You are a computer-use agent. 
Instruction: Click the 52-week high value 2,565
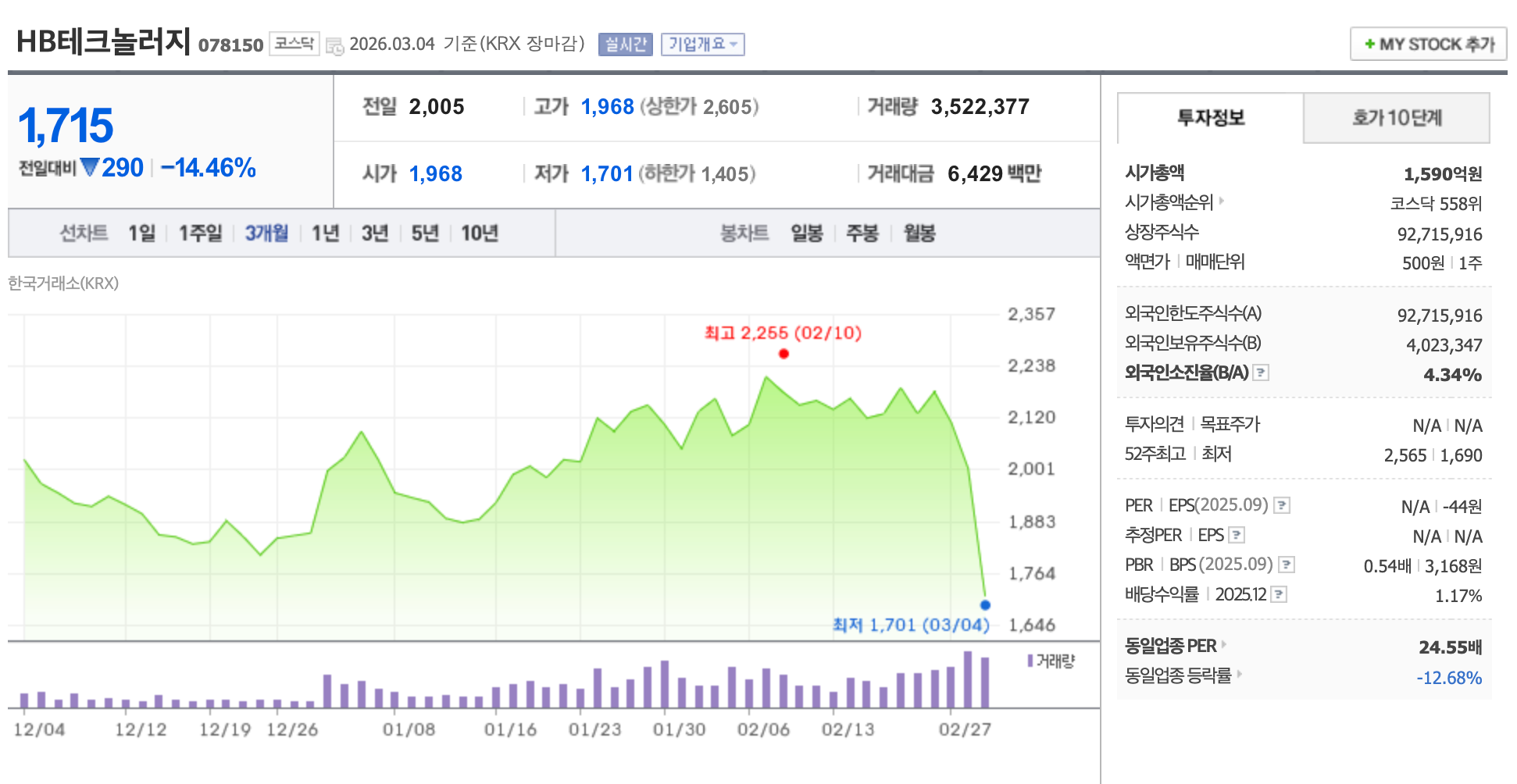[1405, 455]
